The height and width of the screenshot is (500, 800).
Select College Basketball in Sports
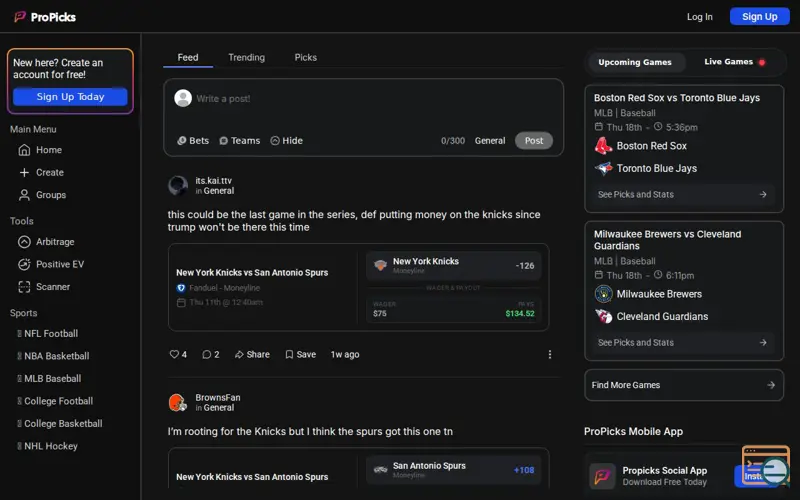point(60,423)
